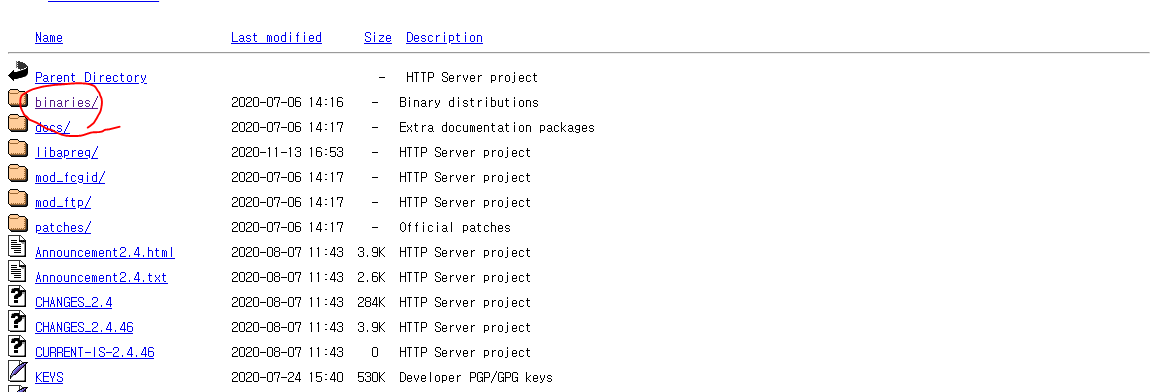1150x392 pixels.
Task: Open the CHANGES_2.4 file link
Action: 73,302
